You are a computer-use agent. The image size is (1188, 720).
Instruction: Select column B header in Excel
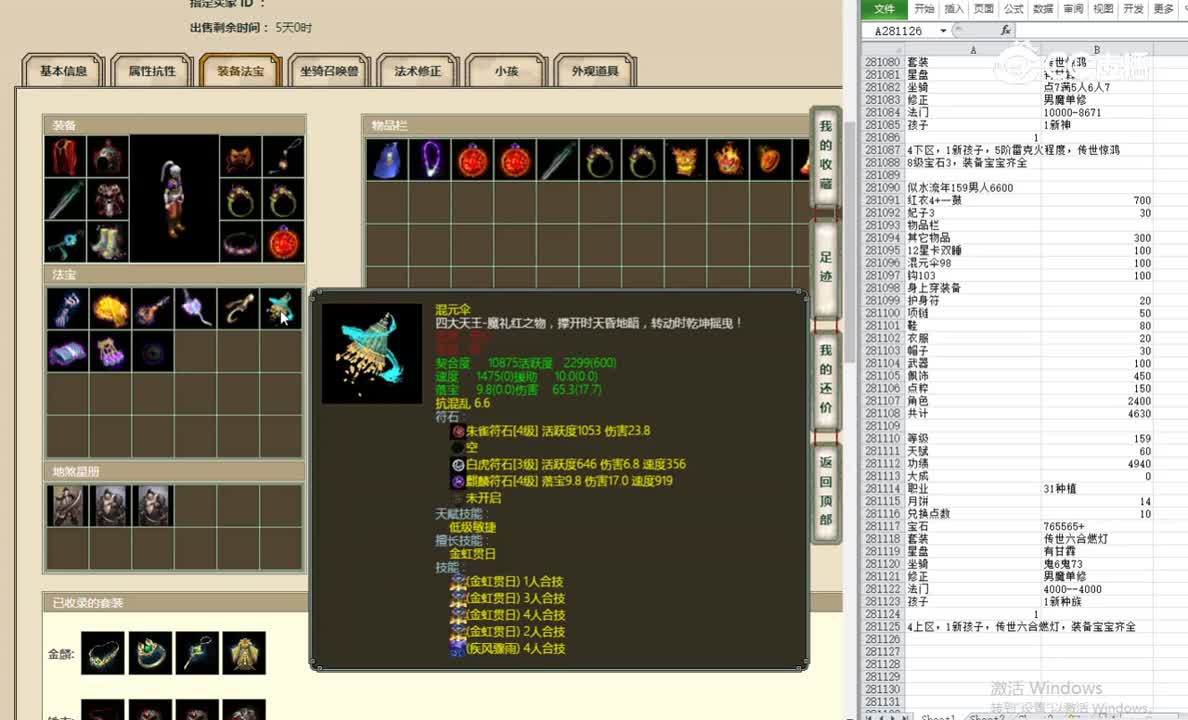pos(1097,50)
